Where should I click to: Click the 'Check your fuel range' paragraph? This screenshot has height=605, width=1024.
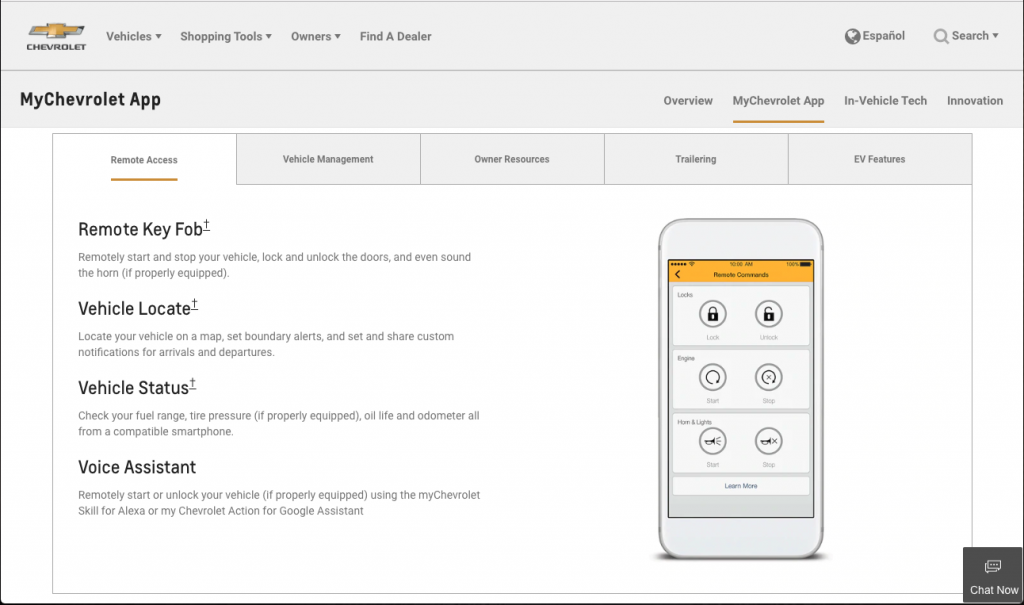pyautogui.click(x=279, y=423)
